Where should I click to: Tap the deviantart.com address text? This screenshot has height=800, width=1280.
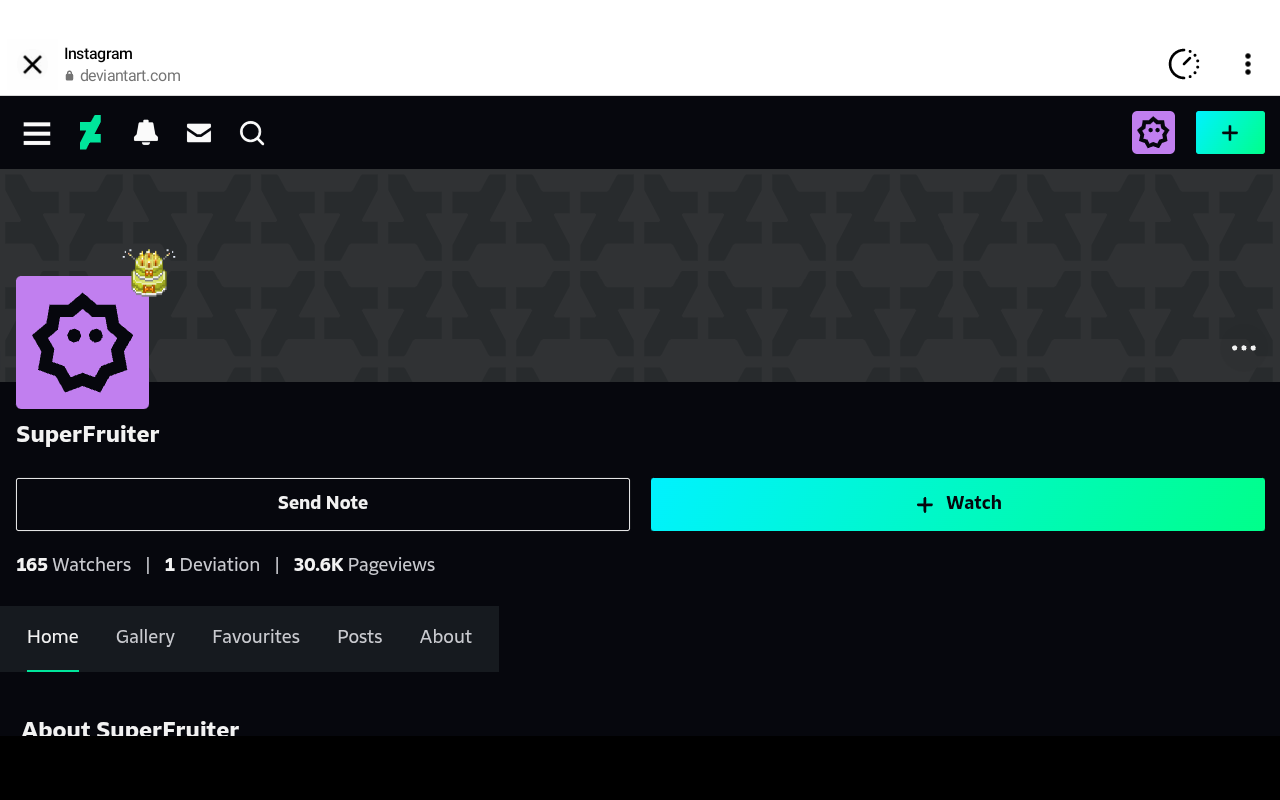point(130,76)
